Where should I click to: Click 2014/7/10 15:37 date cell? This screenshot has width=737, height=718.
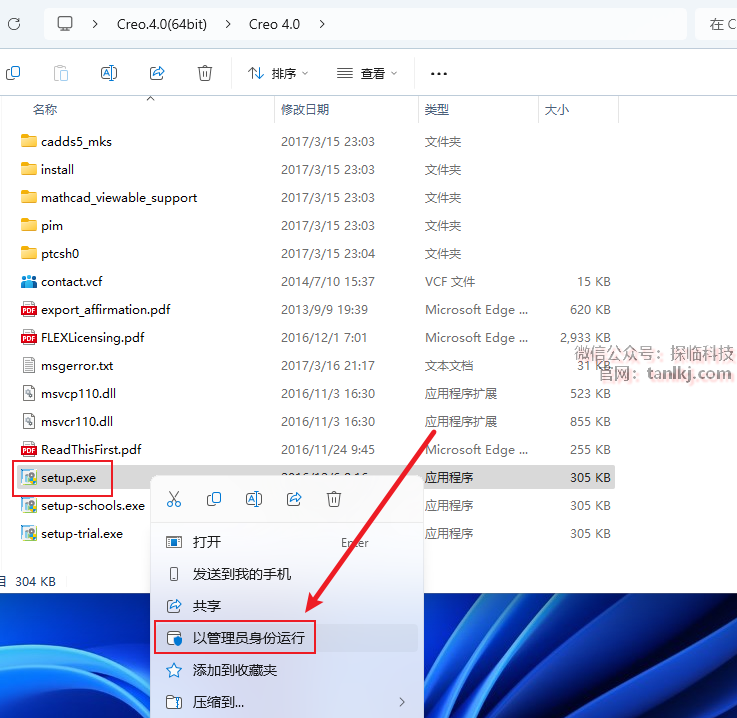tap(328, 281)
